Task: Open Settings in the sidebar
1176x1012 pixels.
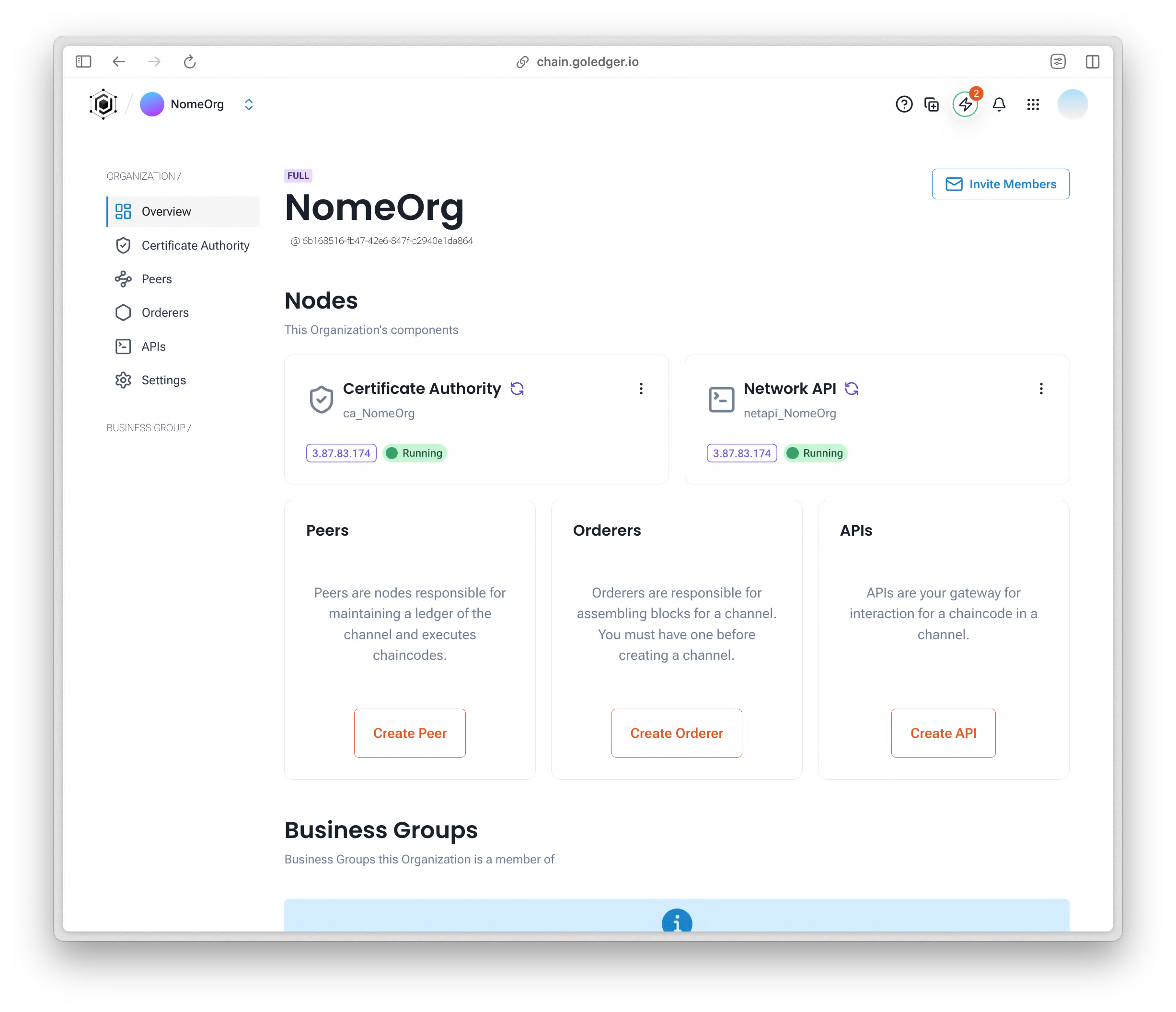Action: pos(163,380)
